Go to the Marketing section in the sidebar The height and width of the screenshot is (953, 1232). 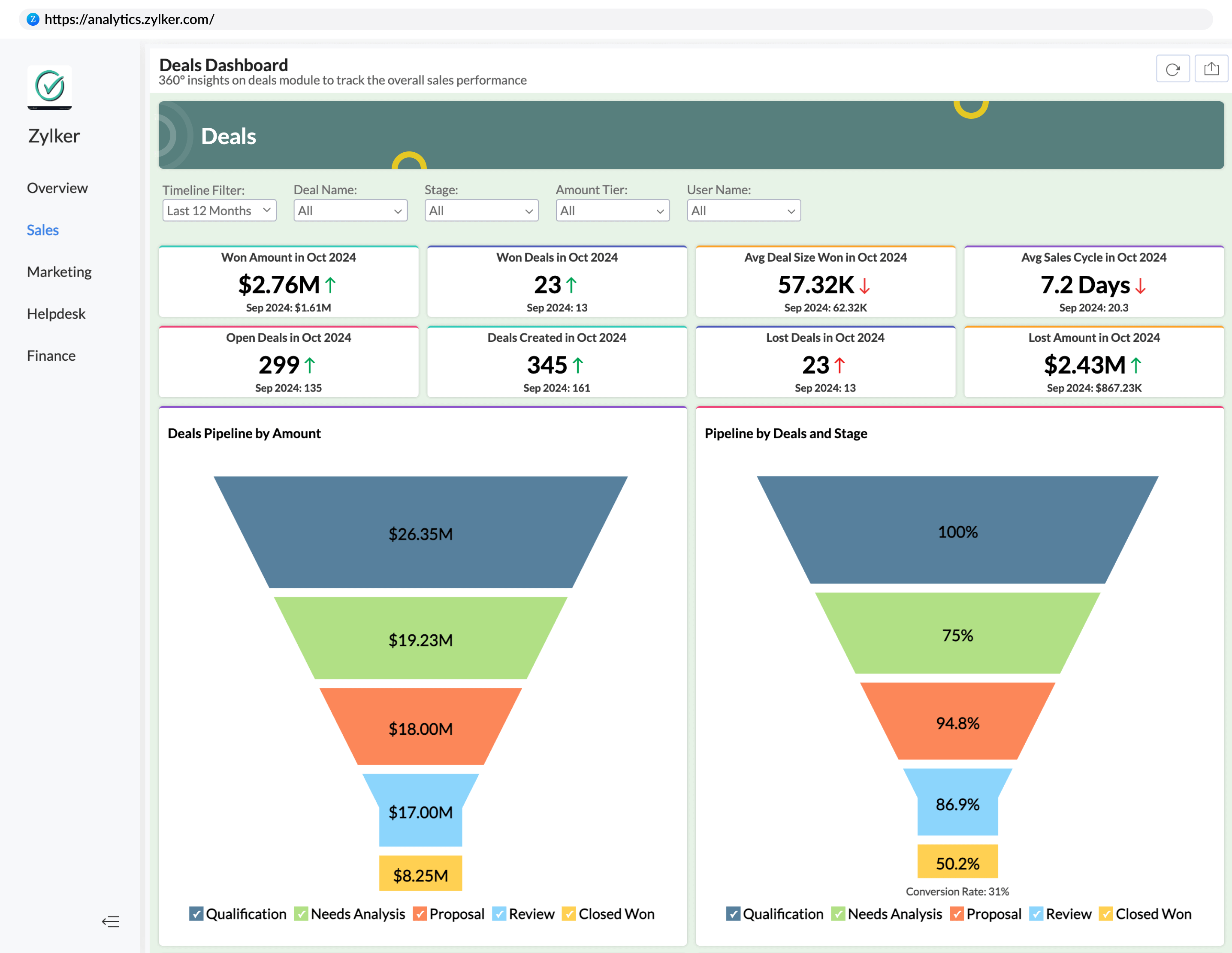coord(59,272)
